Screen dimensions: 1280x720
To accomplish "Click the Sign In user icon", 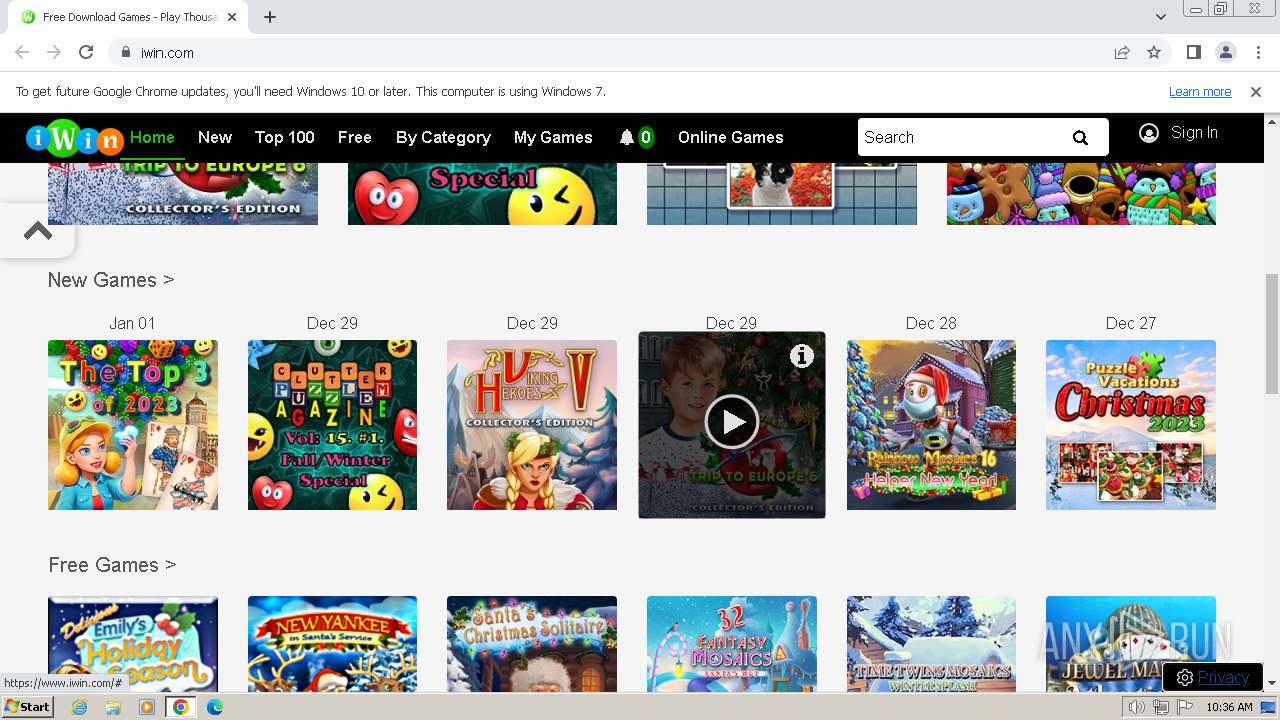I will coord(1149,133).
